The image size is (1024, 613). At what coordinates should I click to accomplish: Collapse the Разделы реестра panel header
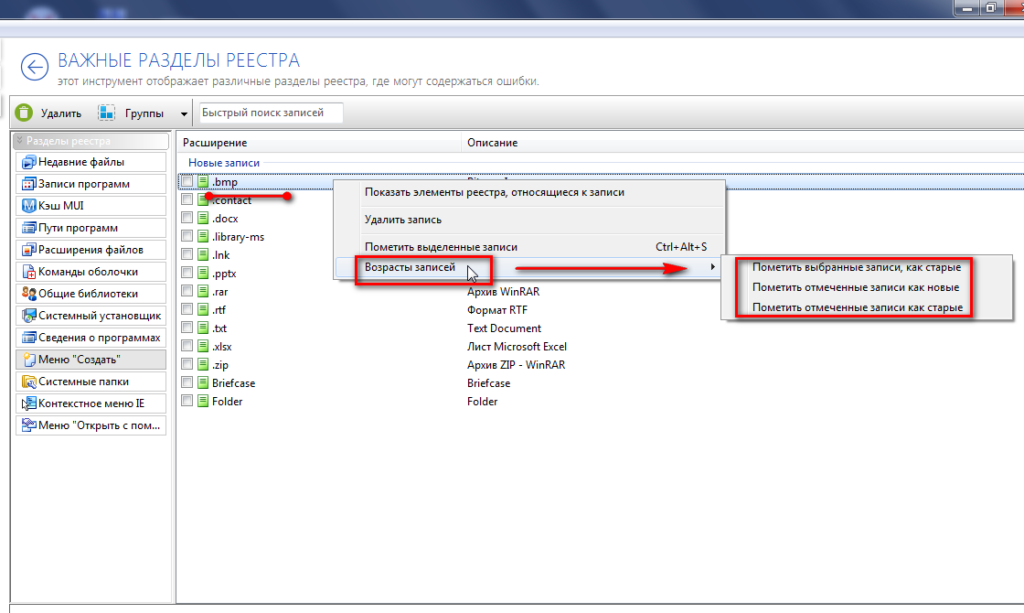(20, 141)
